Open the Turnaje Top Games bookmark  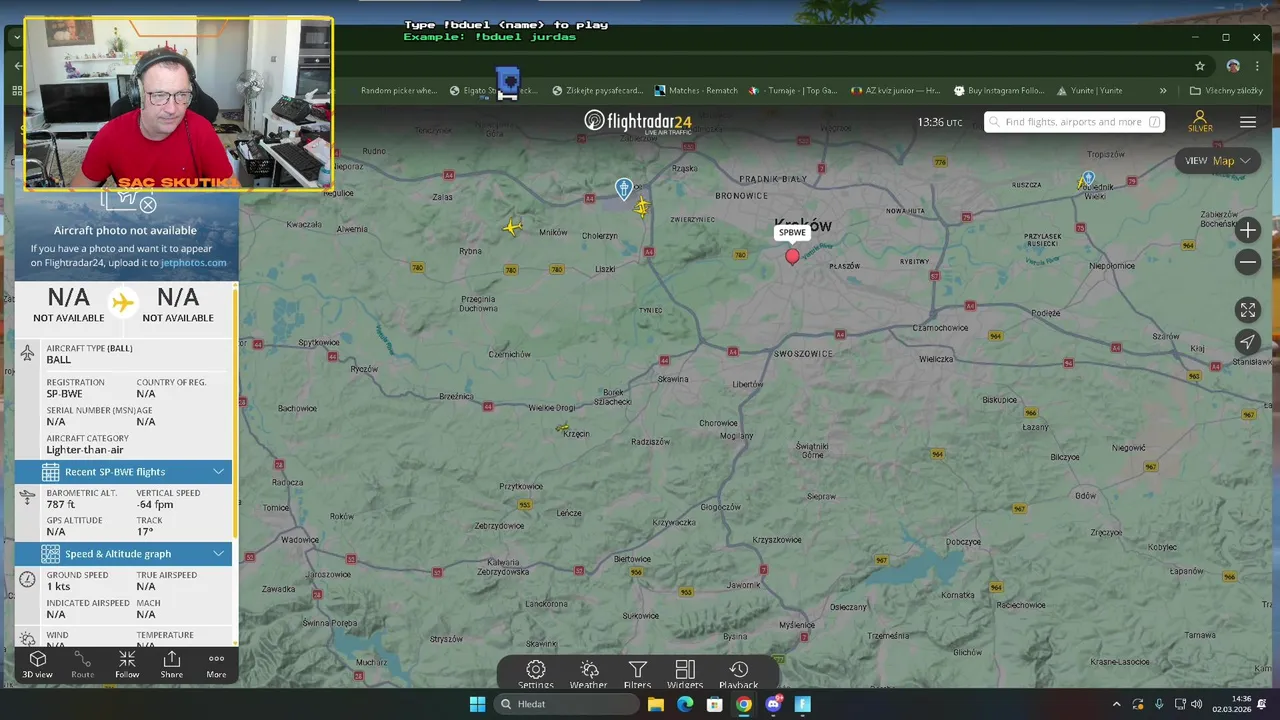[x=794, y=90]
